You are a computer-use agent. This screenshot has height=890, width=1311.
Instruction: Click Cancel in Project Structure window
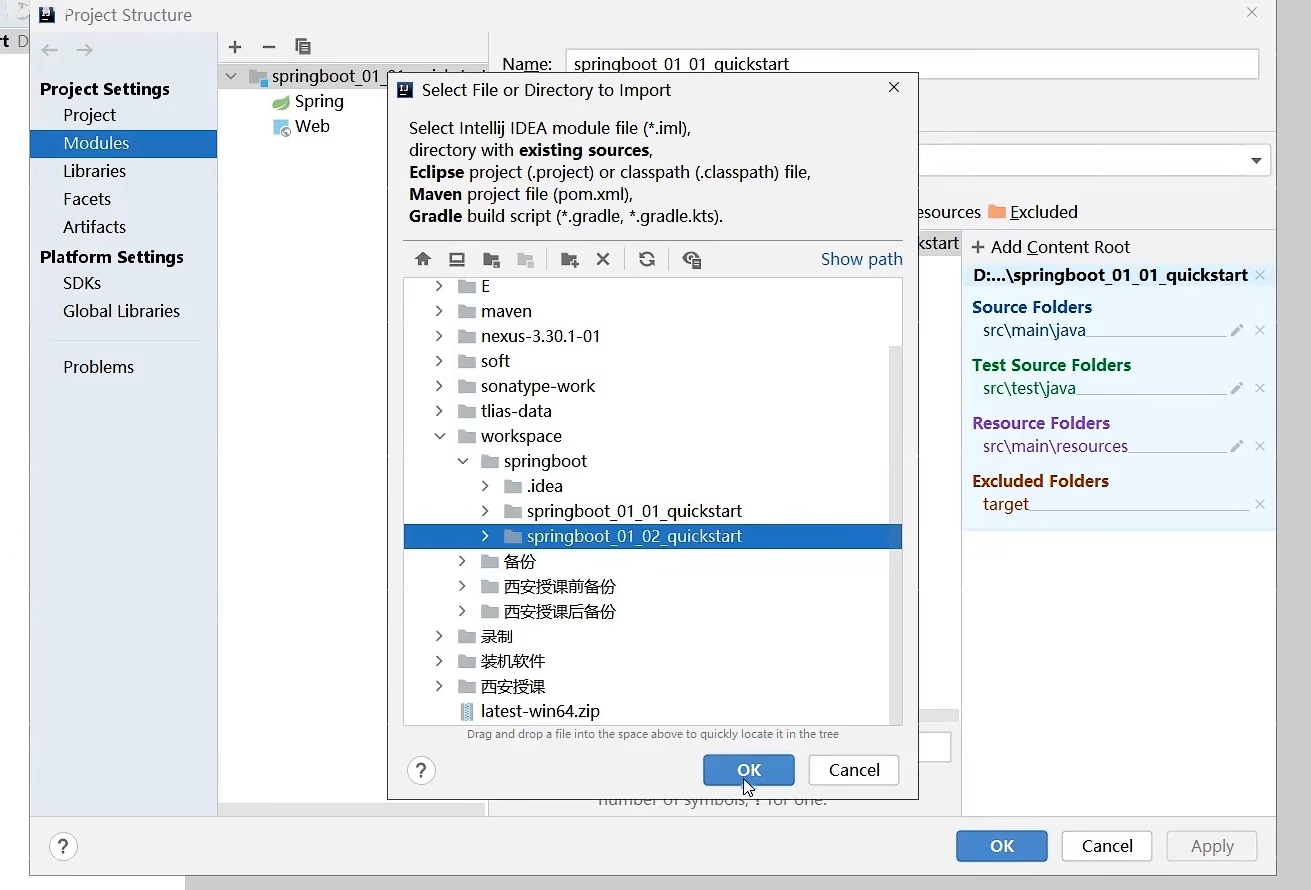1107,846
